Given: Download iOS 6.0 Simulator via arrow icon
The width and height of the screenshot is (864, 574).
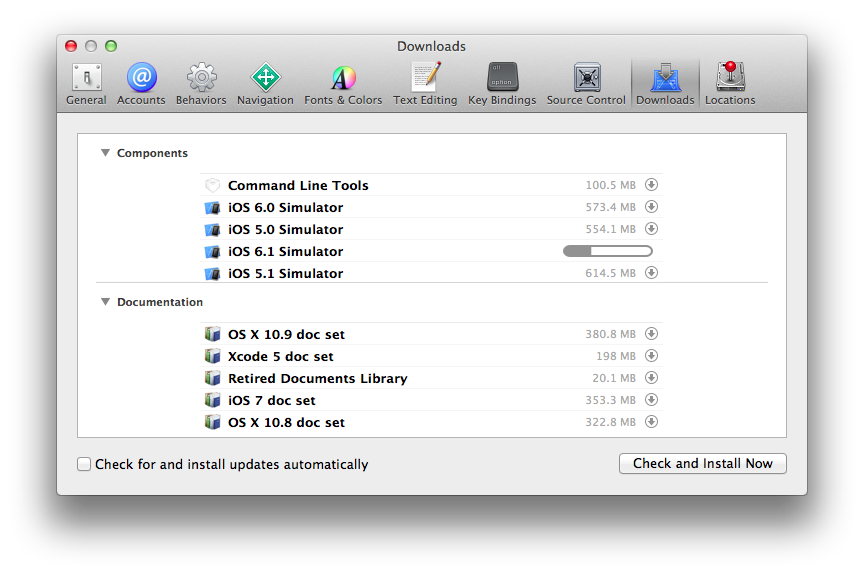Looking at the screenshot, I should point(651,207).
